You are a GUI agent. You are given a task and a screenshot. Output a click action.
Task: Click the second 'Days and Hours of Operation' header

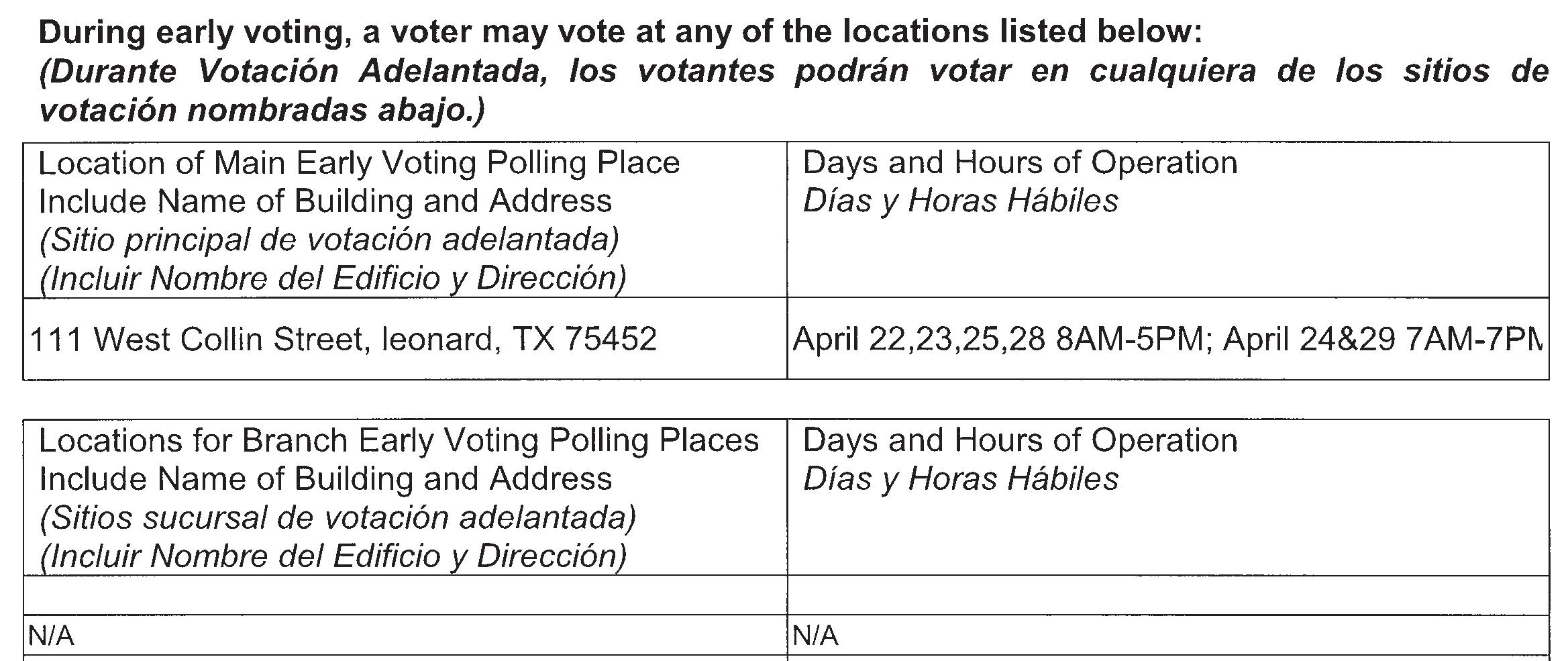[1020, 440]
